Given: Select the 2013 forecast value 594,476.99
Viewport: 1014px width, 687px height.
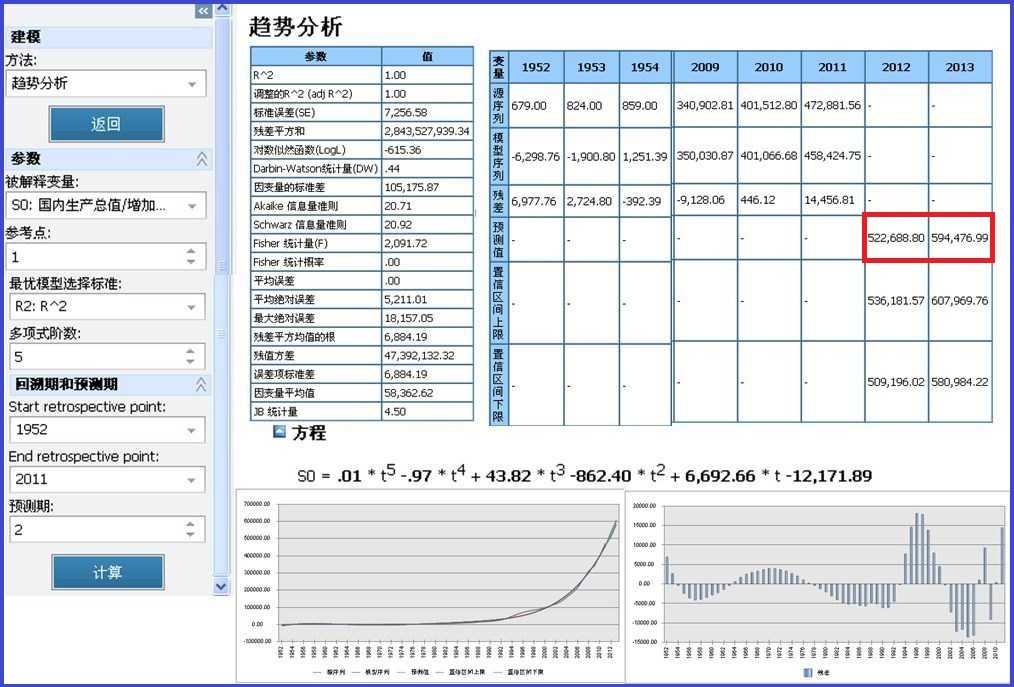Looking at the screenshot, I should pyautogui.click(x=960, y=238).
